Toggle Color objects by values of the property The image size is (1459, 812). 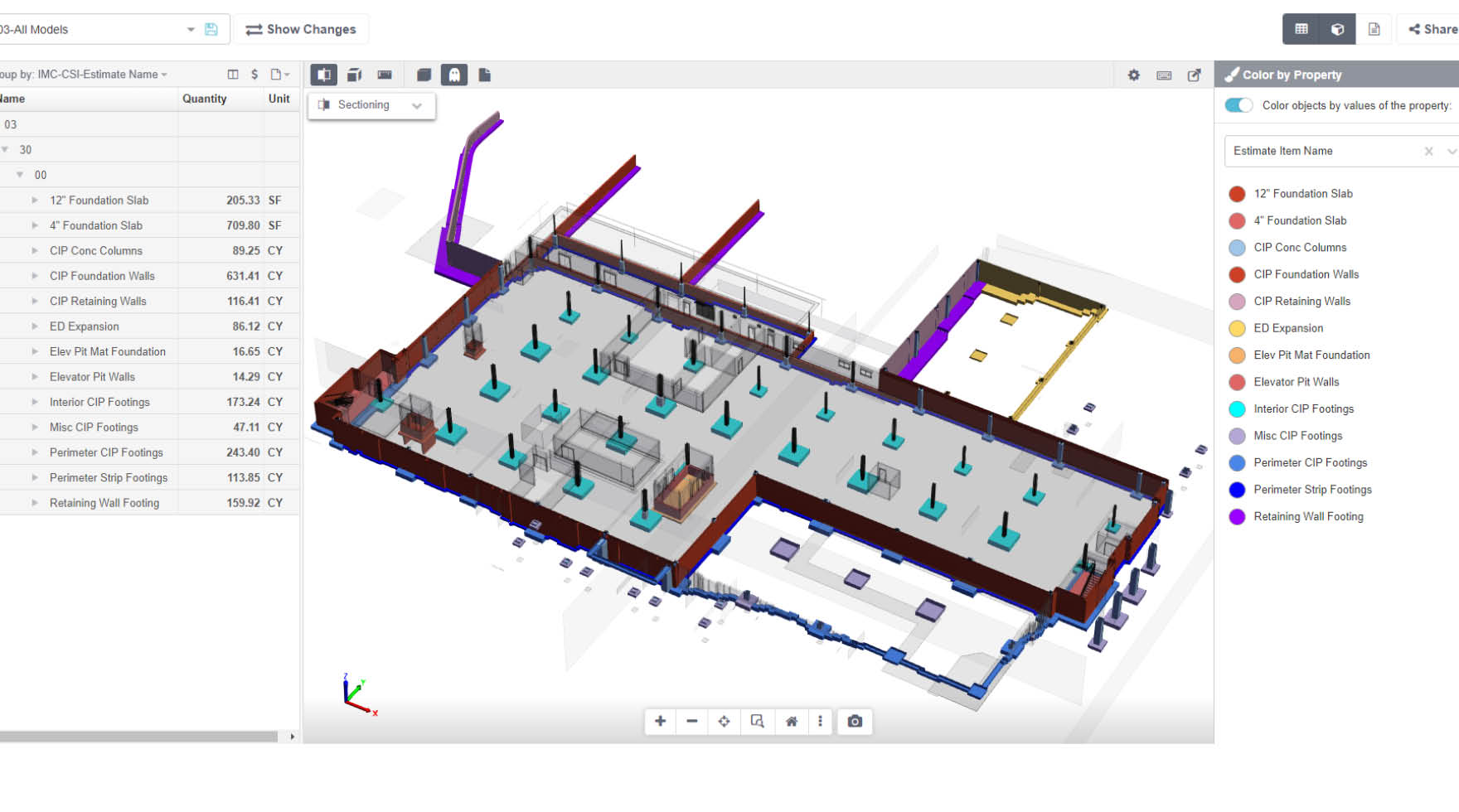click(1238, 105)
